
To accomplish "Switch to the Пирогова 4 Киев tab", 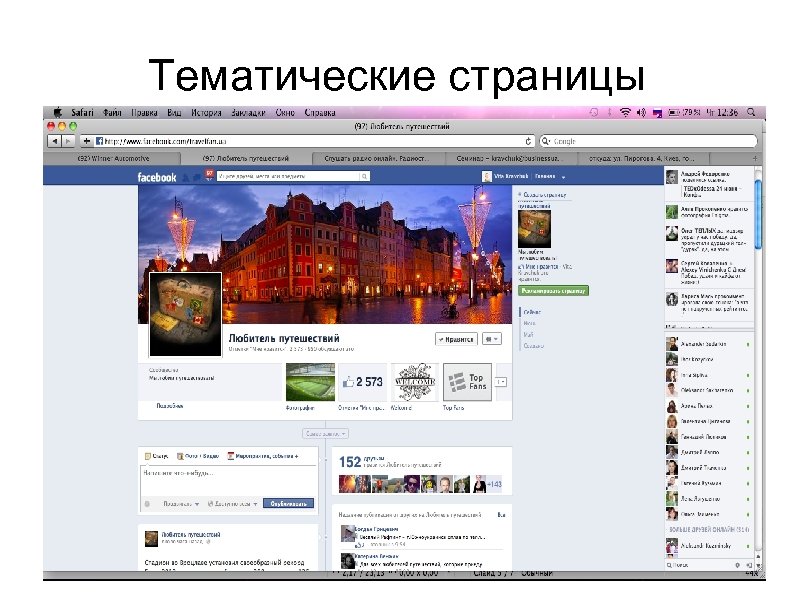I will point(642,158).
